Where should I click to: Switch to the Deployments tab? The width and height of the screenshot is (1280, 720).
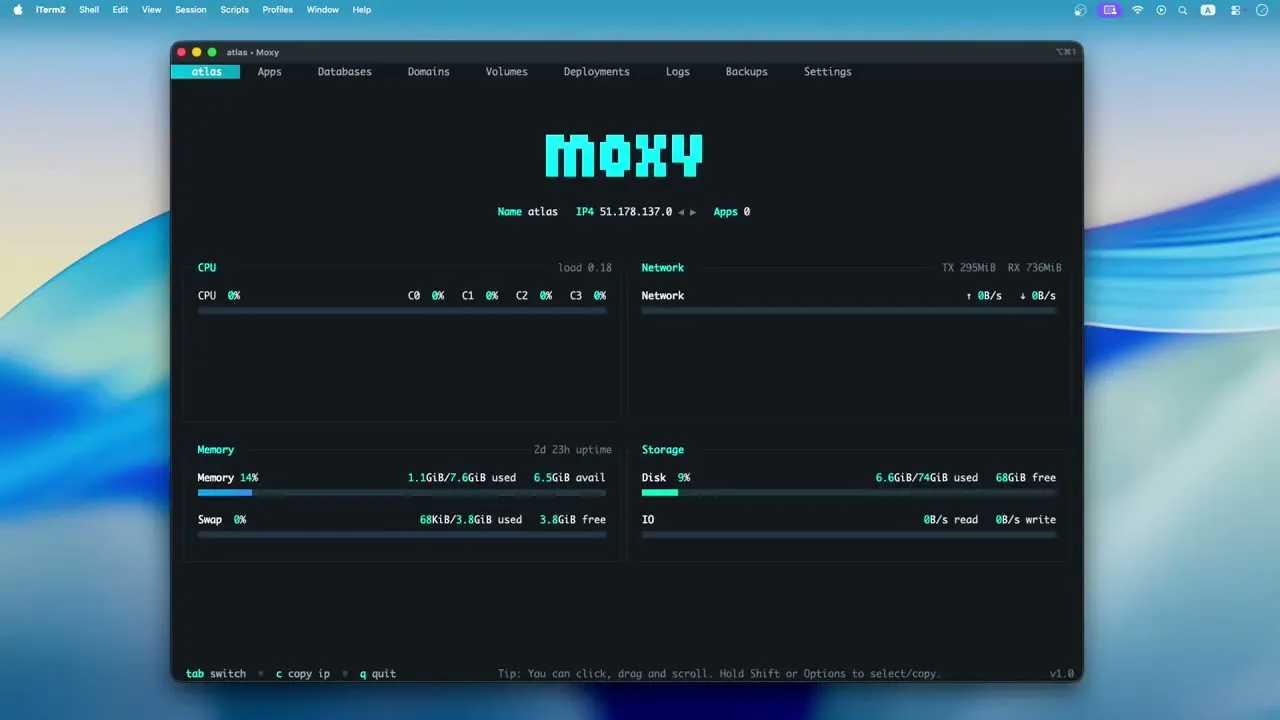596,72
